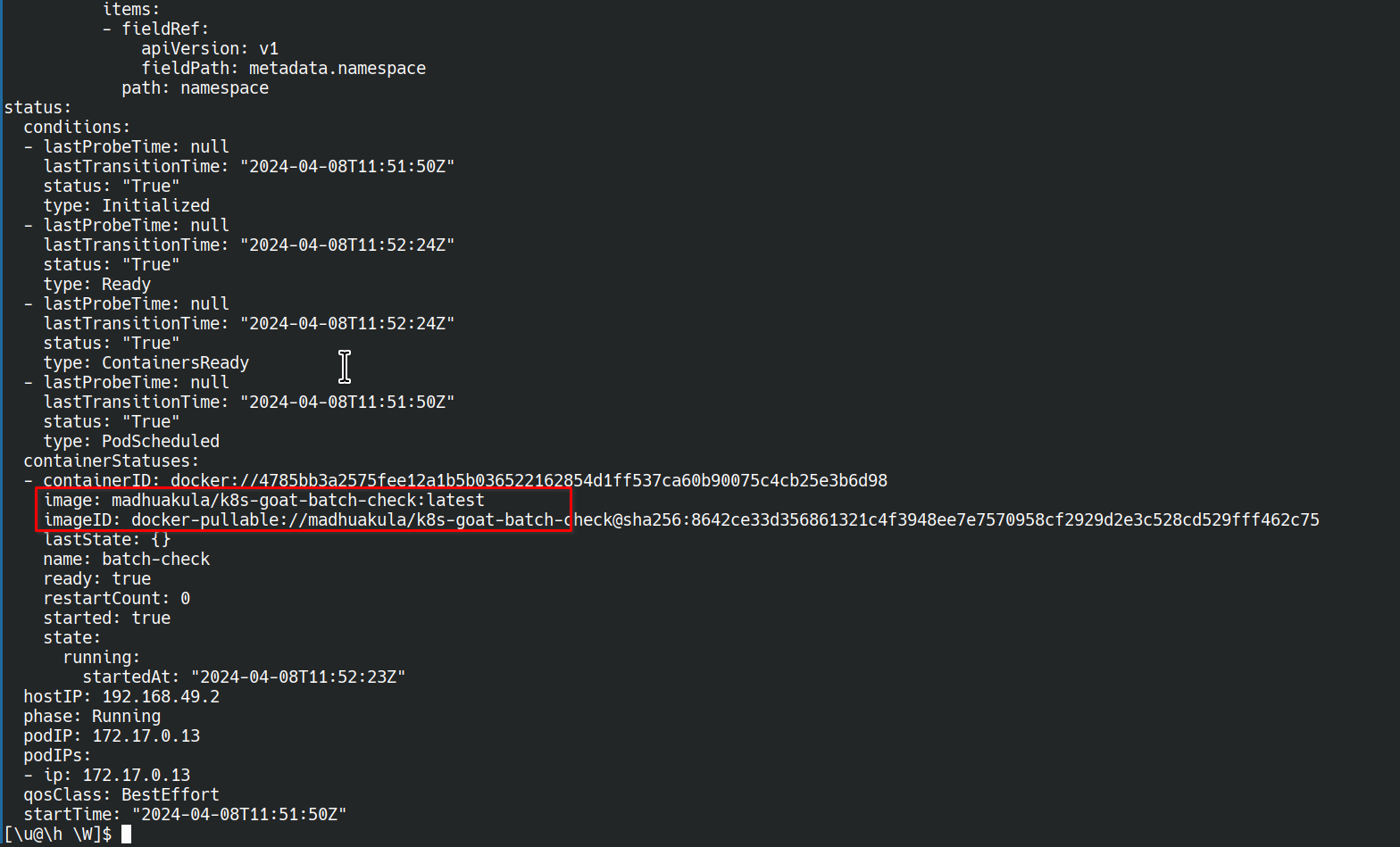
Task: Click the startedAt timestamp under running
Action: click(x=298, y=677)
